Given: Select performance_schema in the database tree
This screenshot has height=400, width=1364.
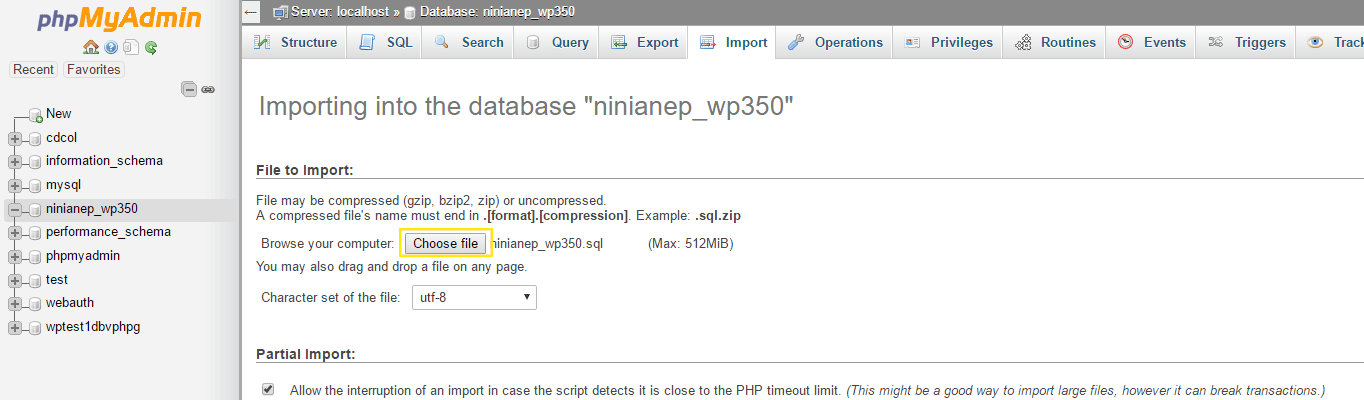Looking at the screenshot, I should (x=108, y=232).
